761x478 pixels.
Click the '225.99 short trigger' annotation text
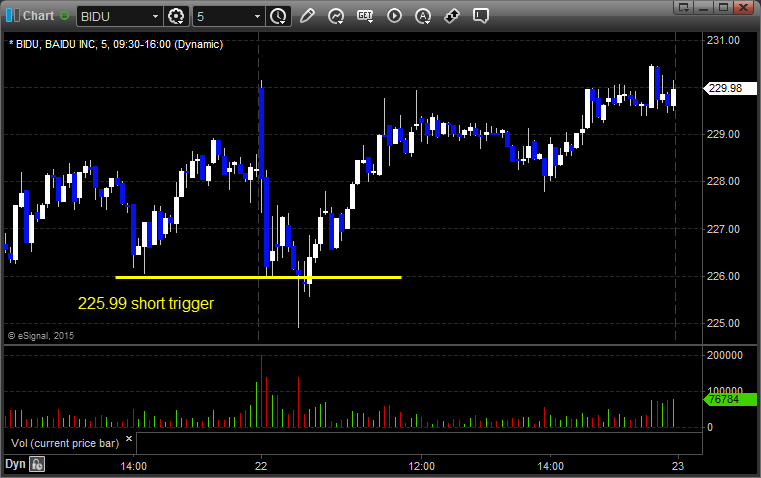[146, 303]
